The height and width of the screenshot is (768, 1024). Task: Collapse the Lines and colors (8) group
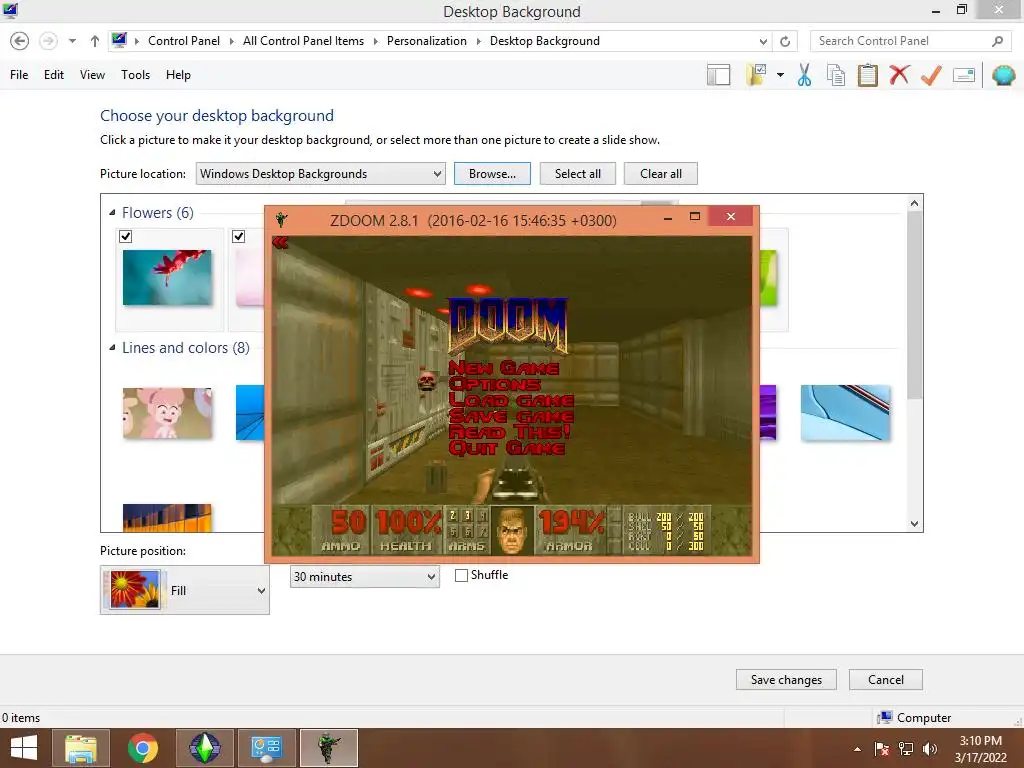tap(112, 348)
